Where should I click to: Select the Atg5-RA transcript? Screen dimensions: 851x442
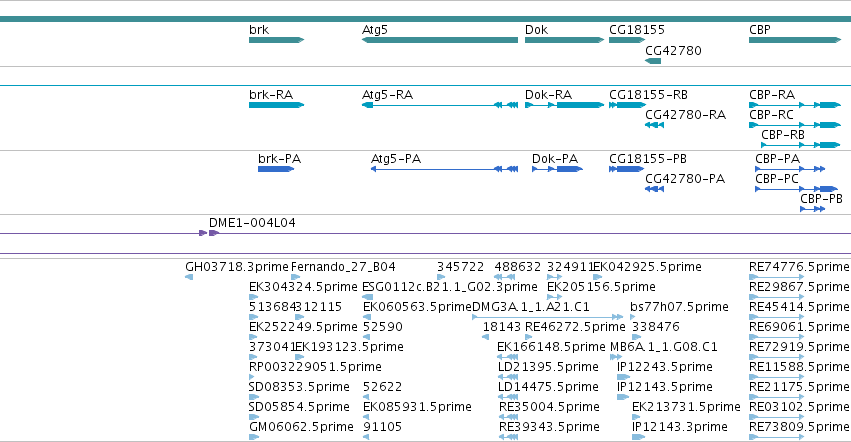(440, 105)
